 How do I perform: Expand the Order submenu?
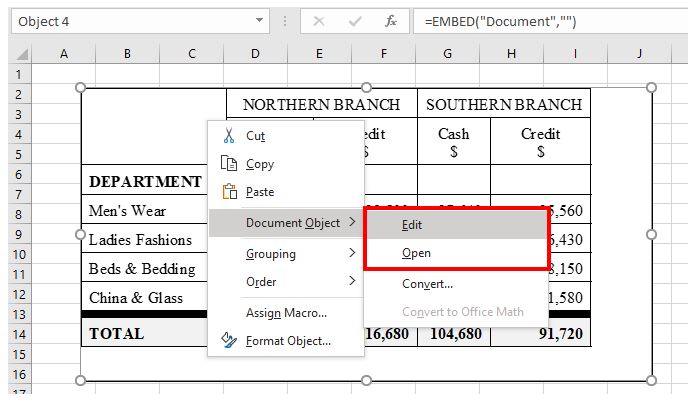(286, 282)
